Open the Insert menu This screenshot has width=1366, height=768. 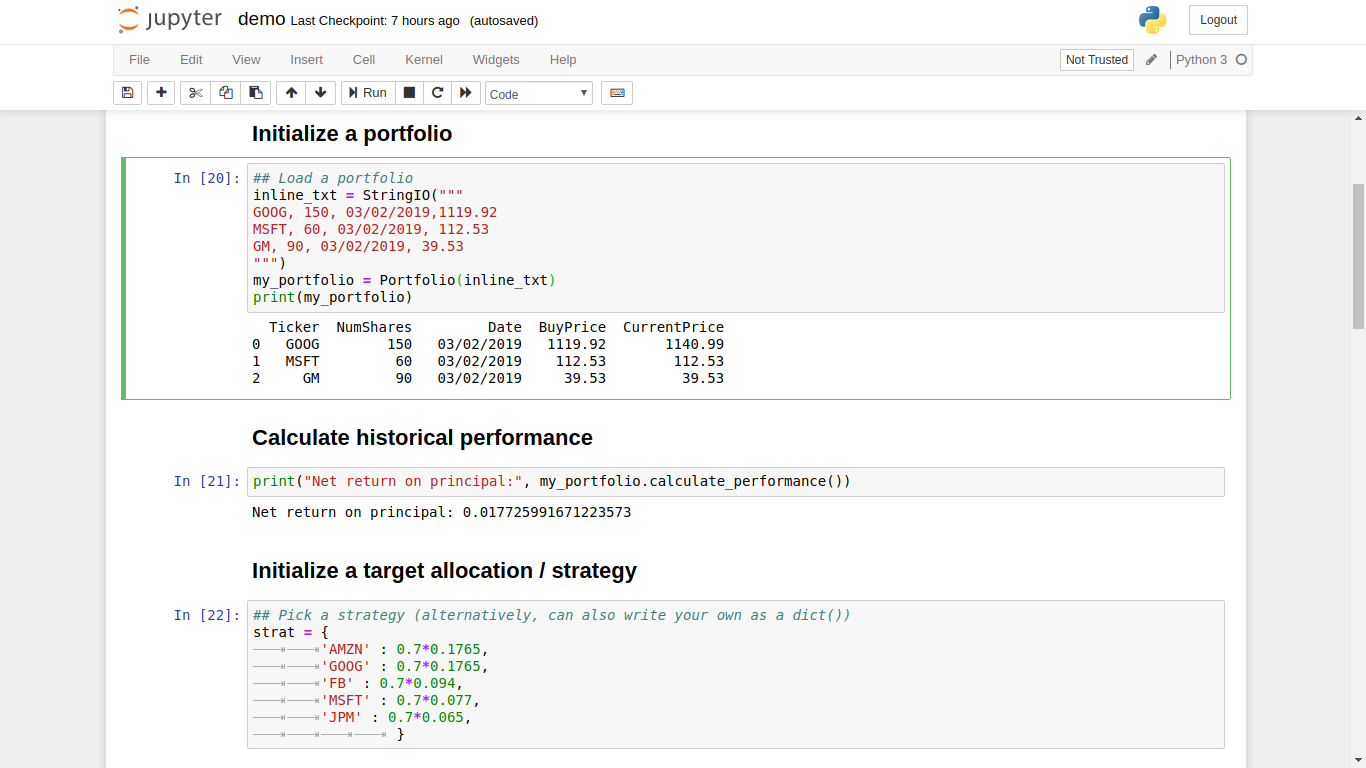[306, 60]
